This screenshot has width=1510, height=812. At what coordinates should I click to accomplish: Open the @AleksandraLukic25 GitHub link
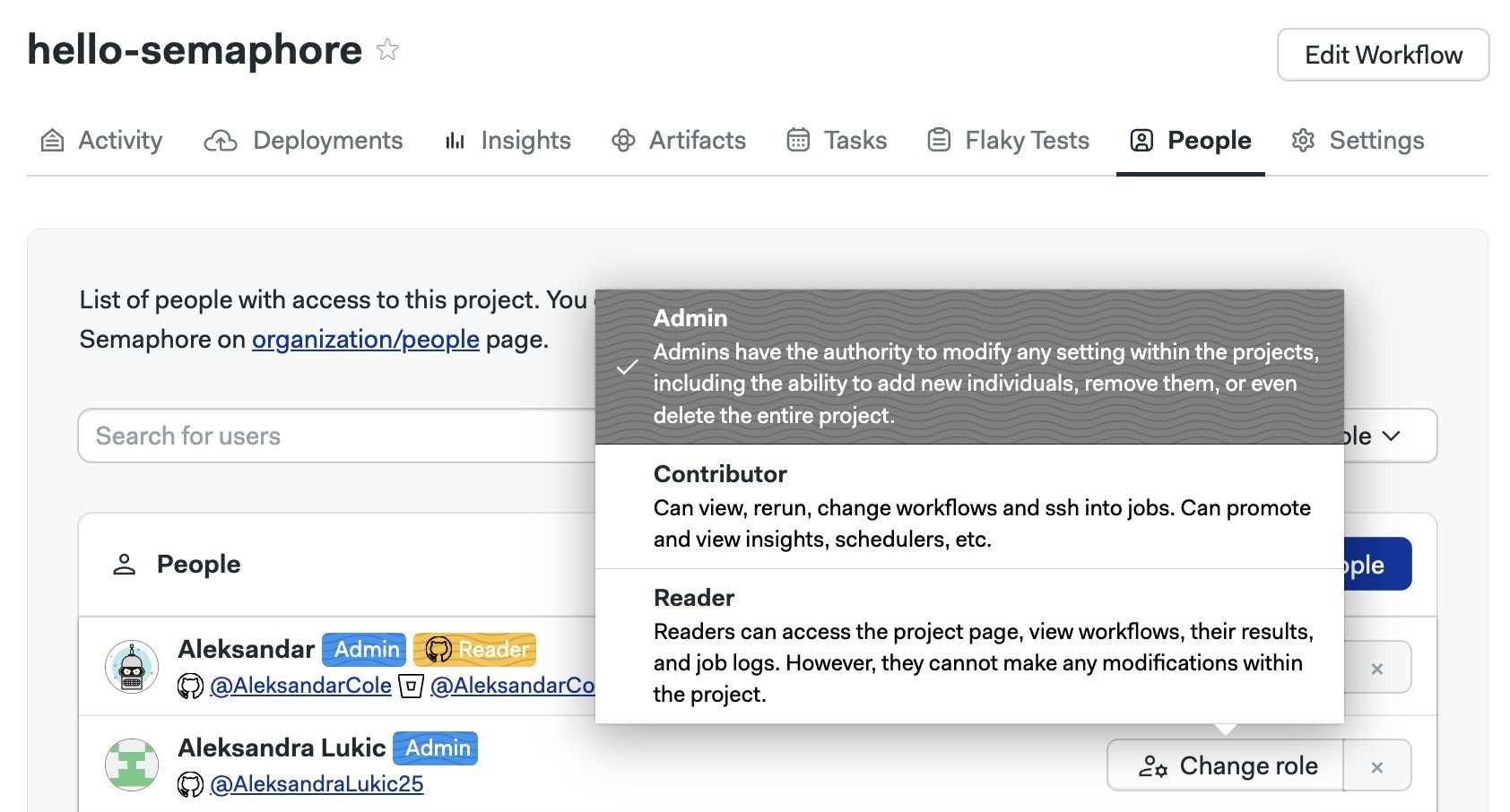[317, 784]
